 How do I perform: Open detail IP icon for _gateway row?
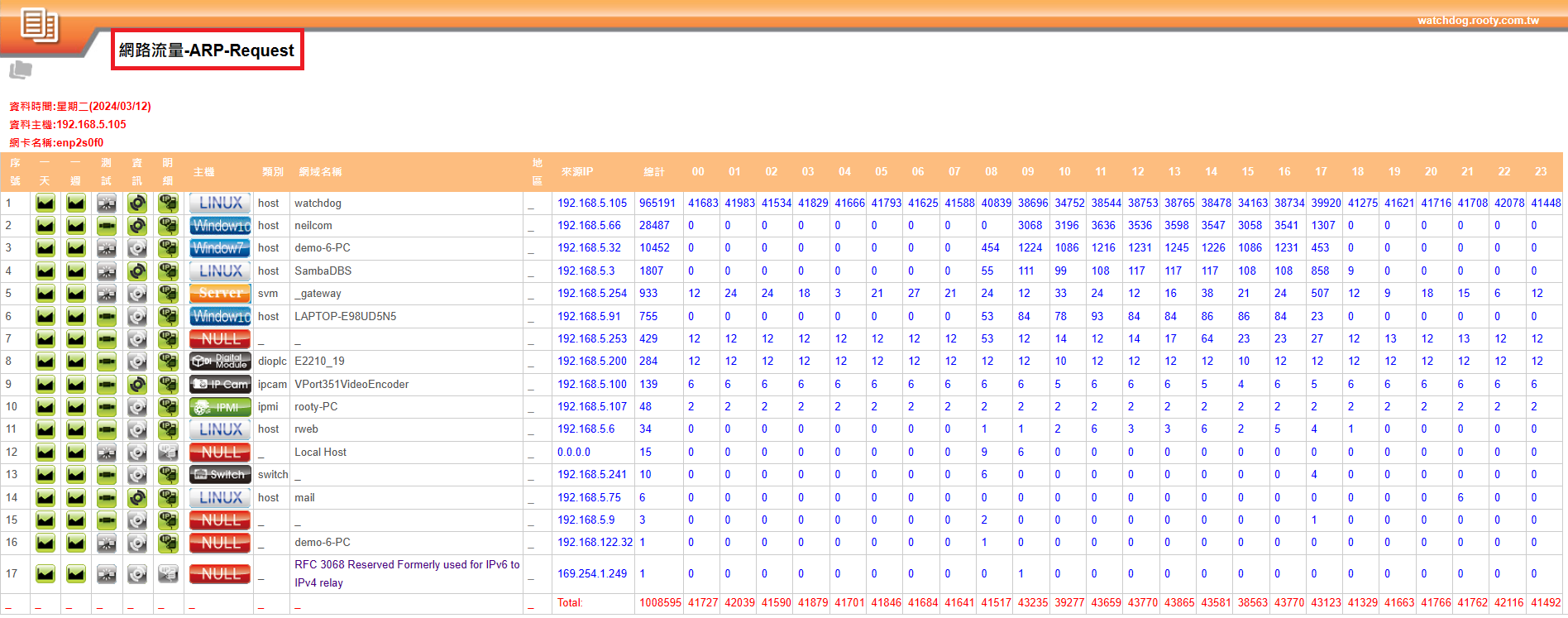pos(168,294)
